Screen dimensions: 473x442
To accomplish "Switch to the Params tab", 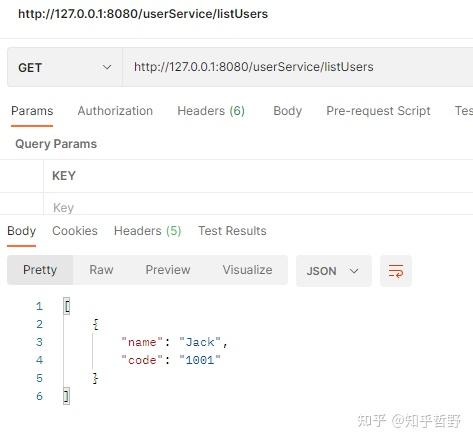I will tap(32, 111).
